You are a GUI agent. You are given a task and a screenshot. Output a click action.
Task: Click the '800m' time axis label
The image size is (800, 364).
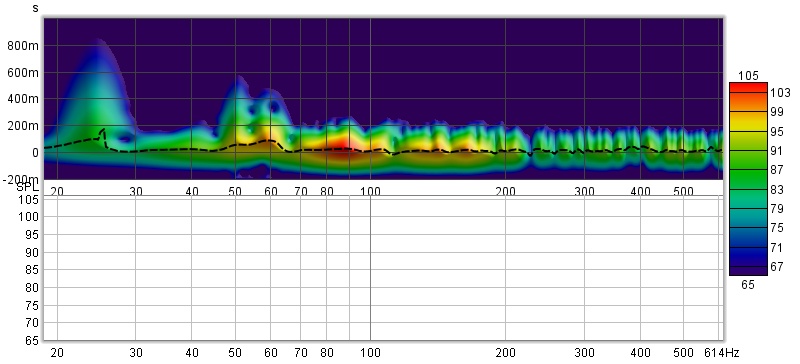tap(23, 45)
